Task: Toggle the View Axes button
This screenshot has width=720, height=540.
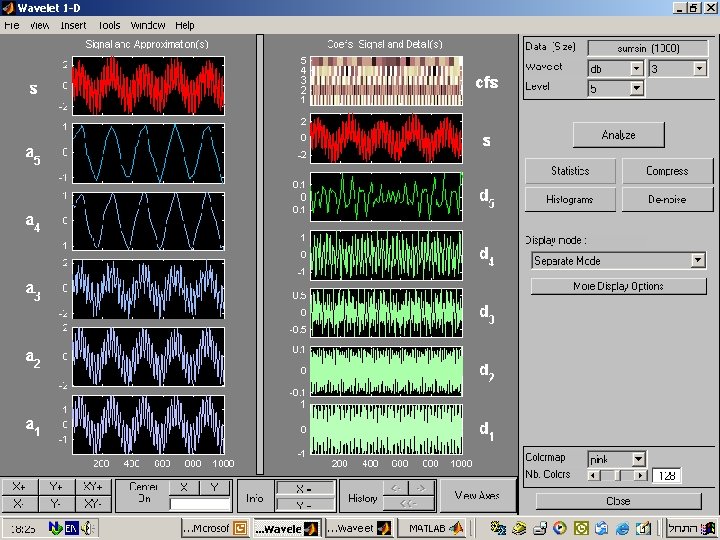Action: [477, 496]
